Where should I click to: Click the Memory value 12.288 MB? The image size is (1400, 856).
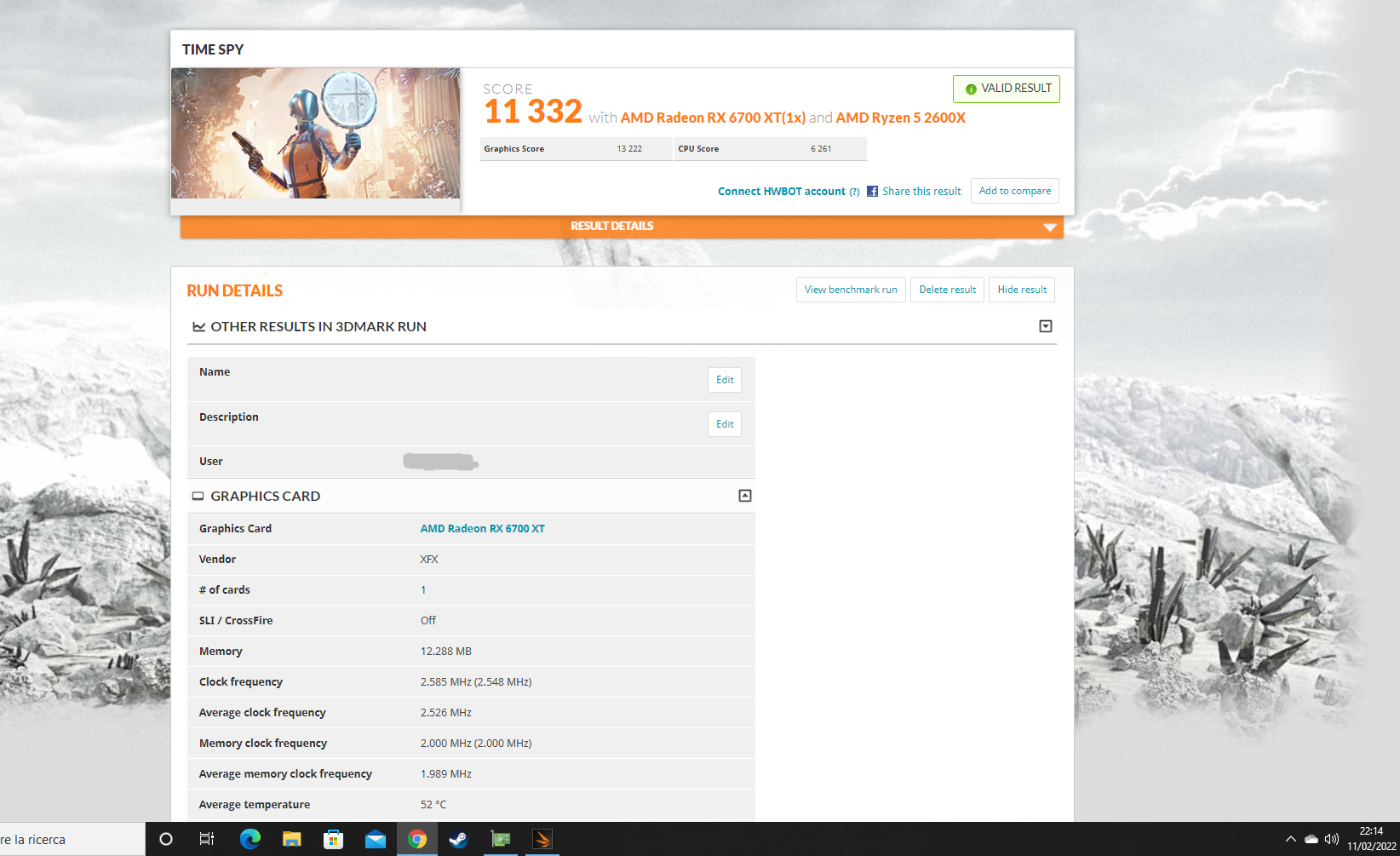[445, 652]
